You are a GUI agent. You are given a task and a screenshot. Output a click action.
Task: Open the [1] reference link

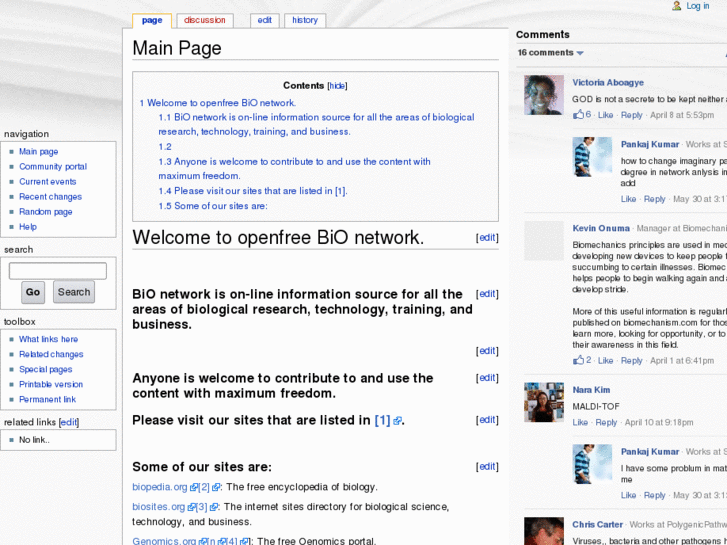click(383, 420)
